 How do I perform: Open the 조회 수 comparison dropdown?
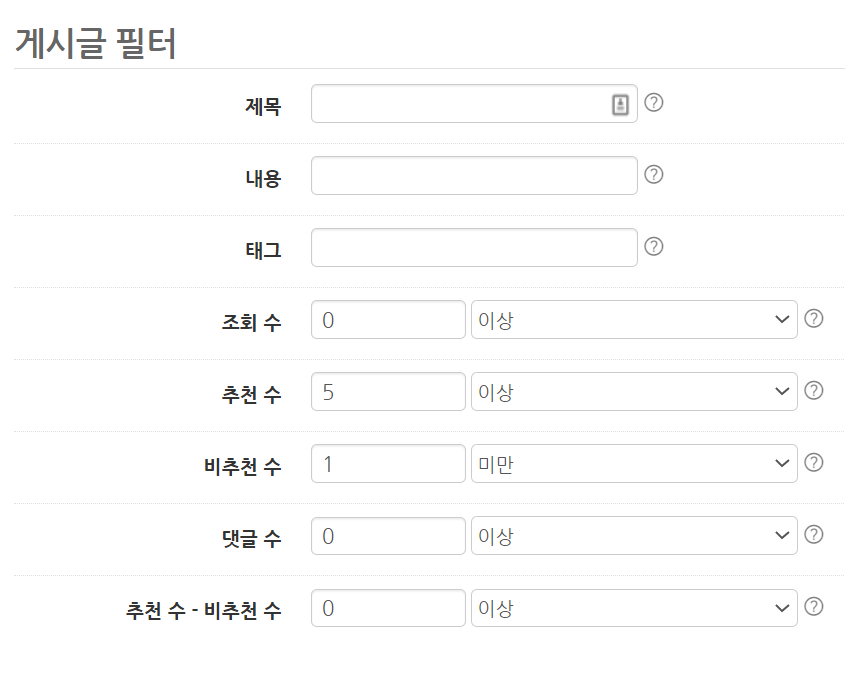click(x=634, y=320)
